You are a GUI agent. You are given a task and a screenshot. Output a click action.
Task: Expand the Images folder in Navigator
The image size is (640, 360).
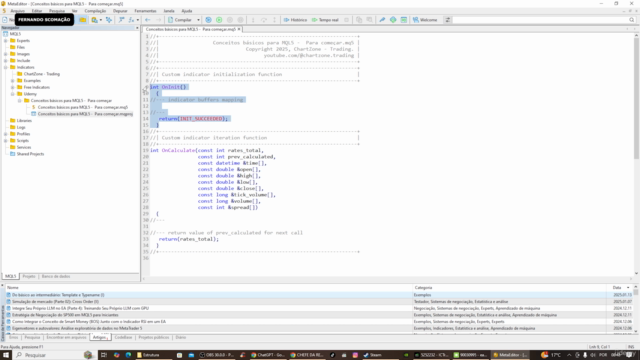tap(6, 54)
